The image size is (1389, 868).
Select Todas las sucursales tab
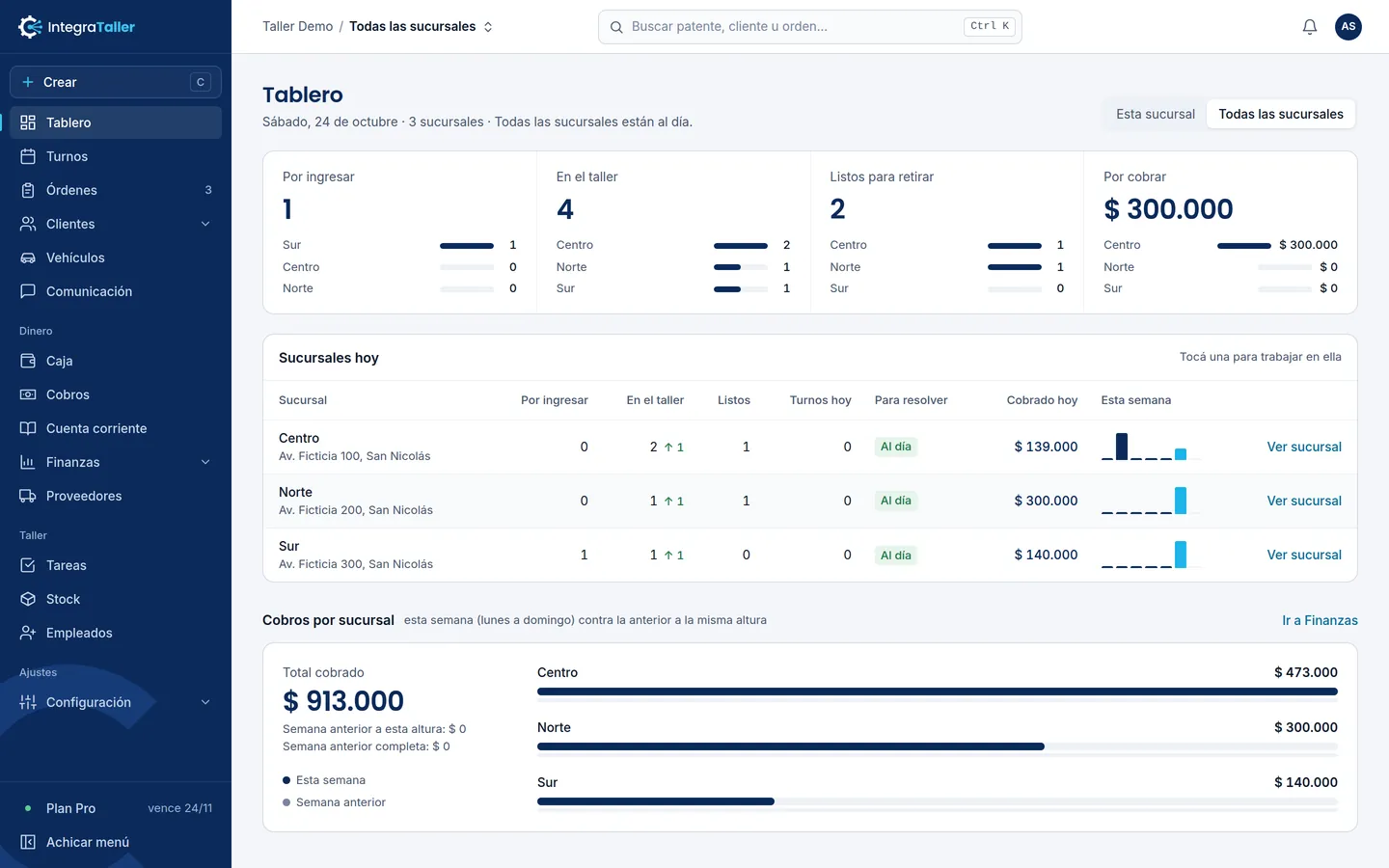pyautogui.click(x=1281, y=114)
